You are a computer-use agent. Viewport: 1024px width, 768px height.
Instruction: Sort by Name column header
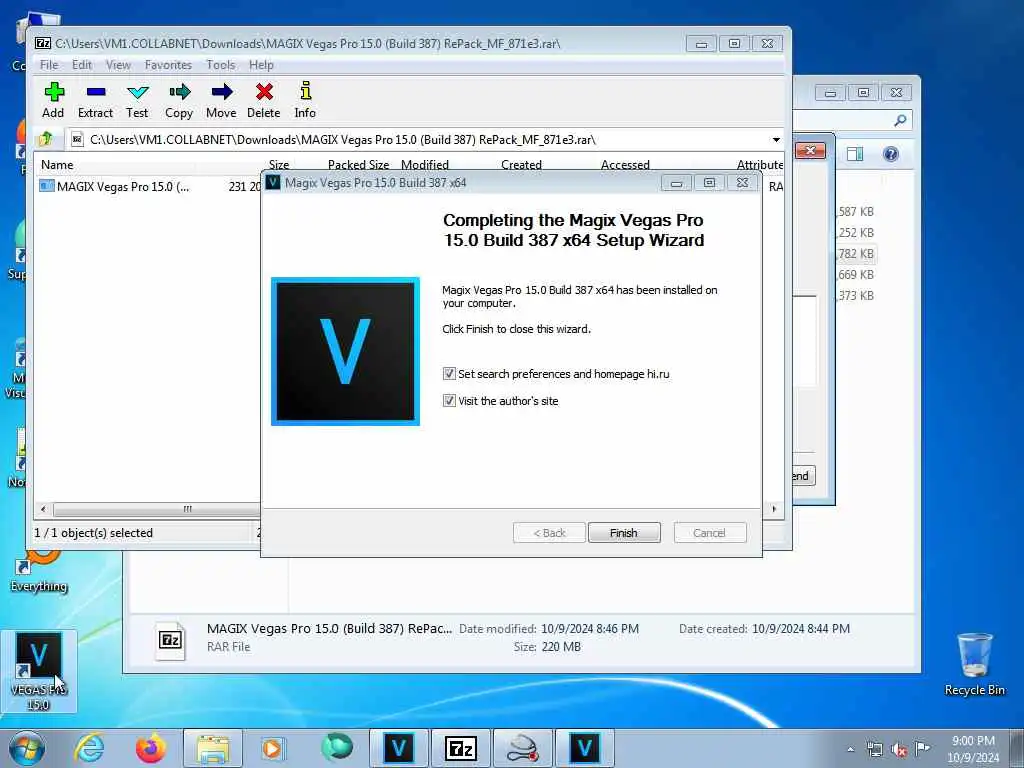[57, 165]
